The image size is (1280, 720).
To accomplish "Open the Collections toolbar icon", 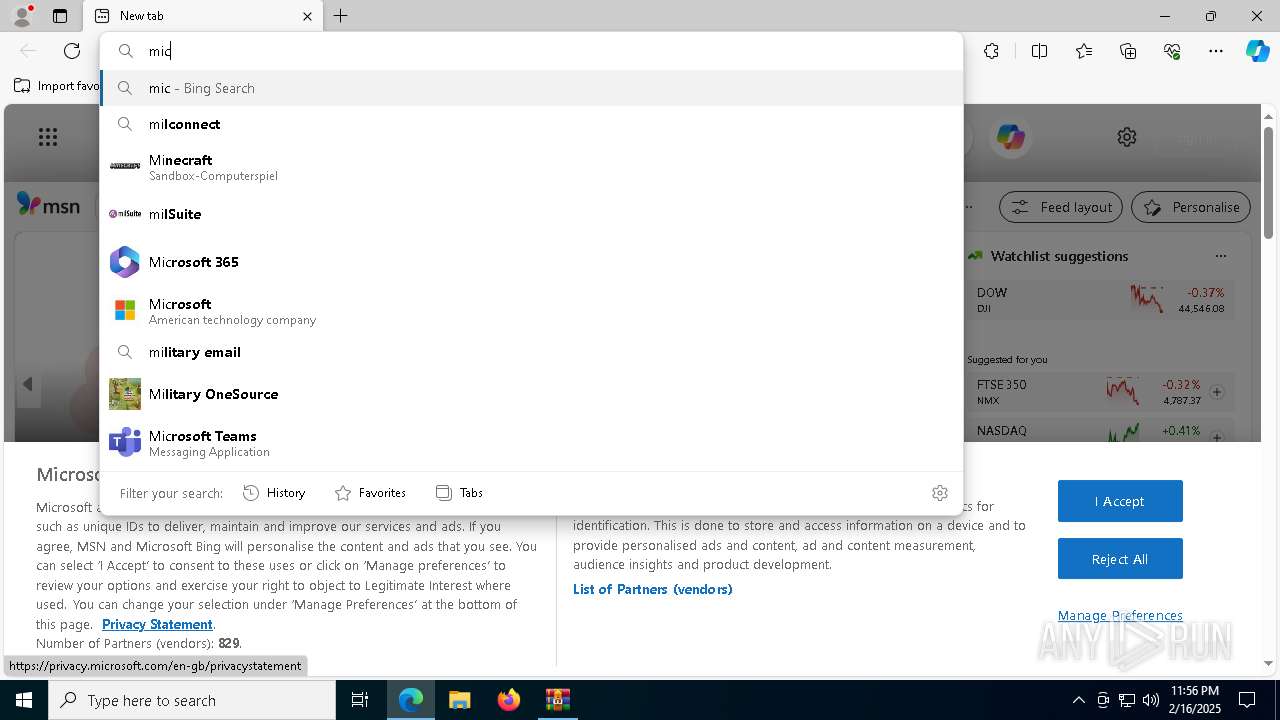I will click(1128, 51).
